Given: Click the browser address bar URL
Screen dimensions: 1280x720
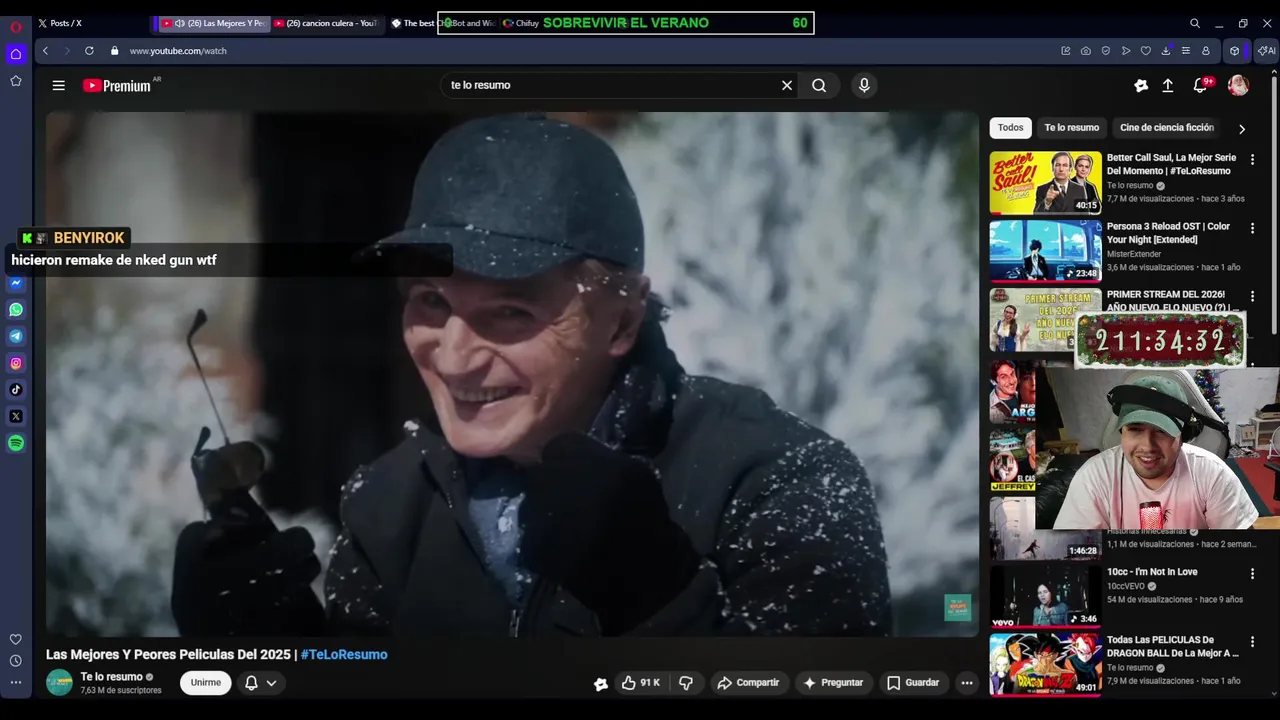Looking at the screenshot, I should pos(178,51).
